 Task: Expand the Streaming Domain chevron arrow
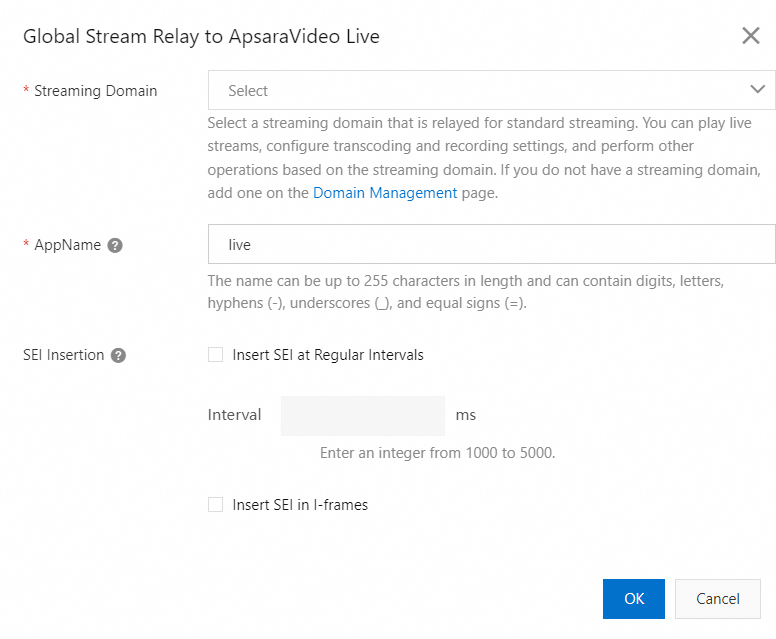pyautogui.click(x=757, y=90)
